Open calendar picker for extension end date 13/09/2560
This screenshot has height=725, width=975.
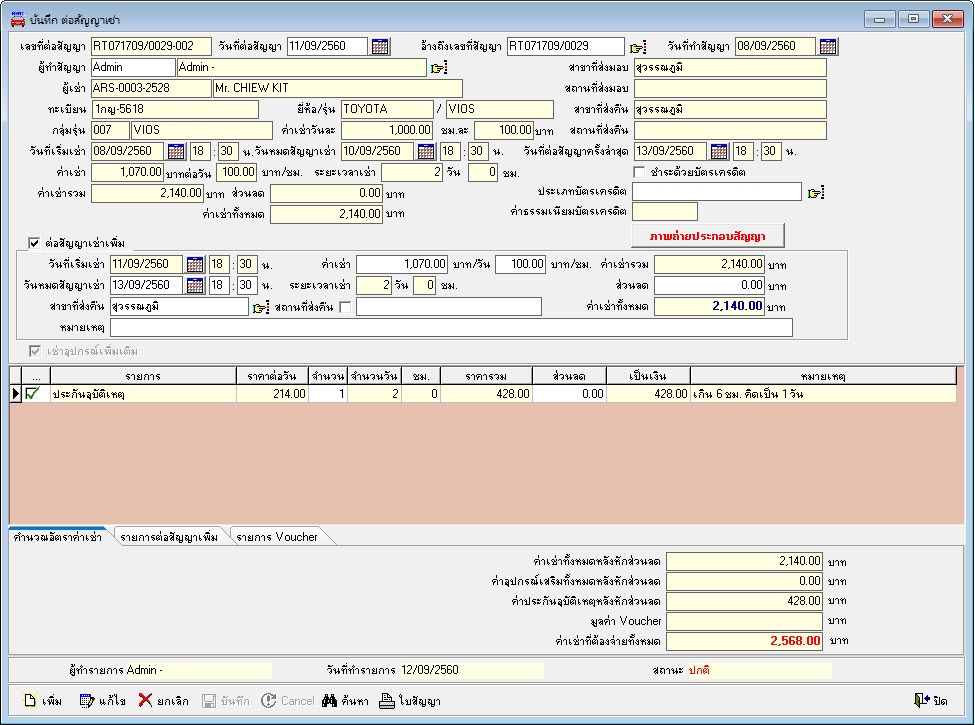(x=195, y=286)
